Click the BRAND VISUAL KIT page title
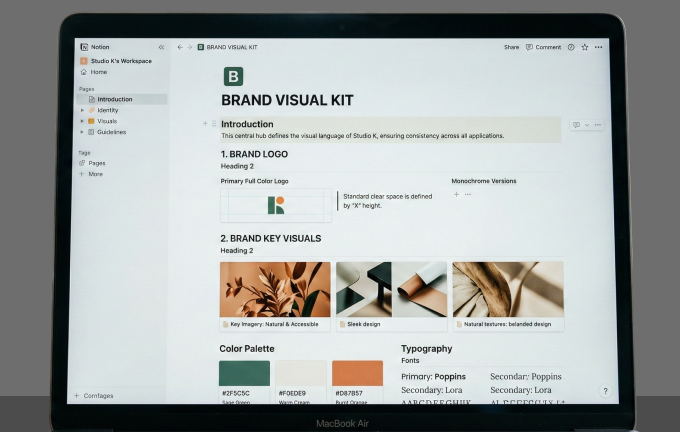Screen dimensions: 680x432 coord(287,100)
